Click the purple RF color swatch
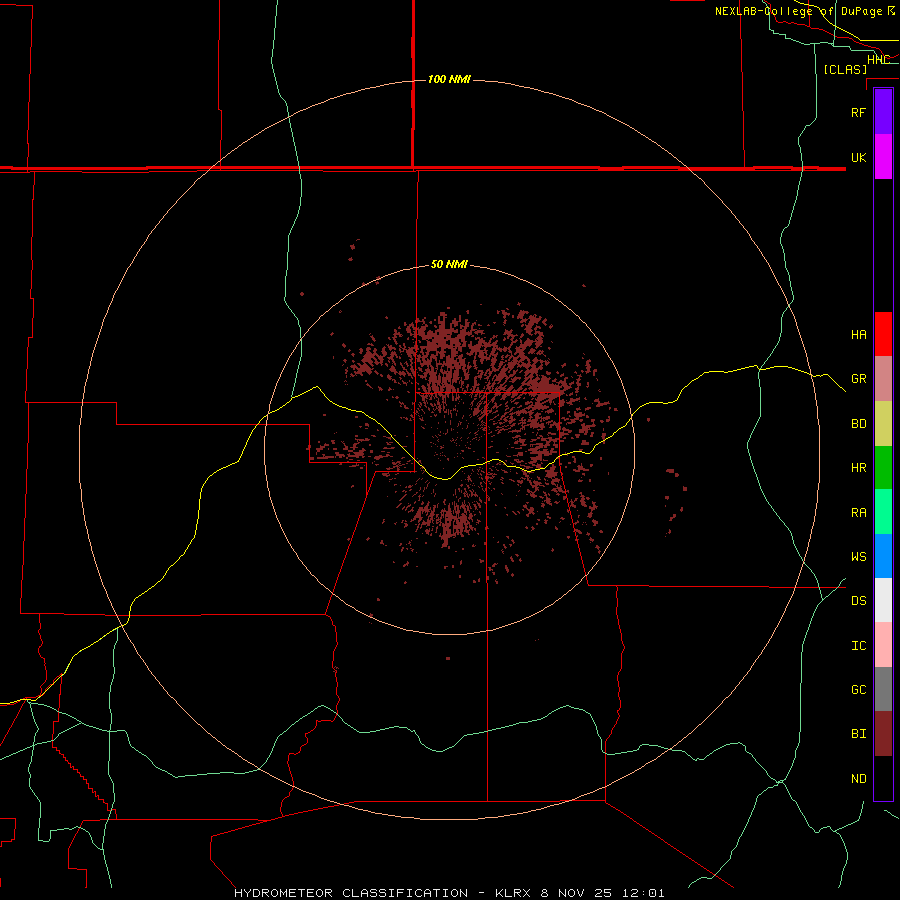The width and height of the screenshot is (900, 900). [883, 112]
